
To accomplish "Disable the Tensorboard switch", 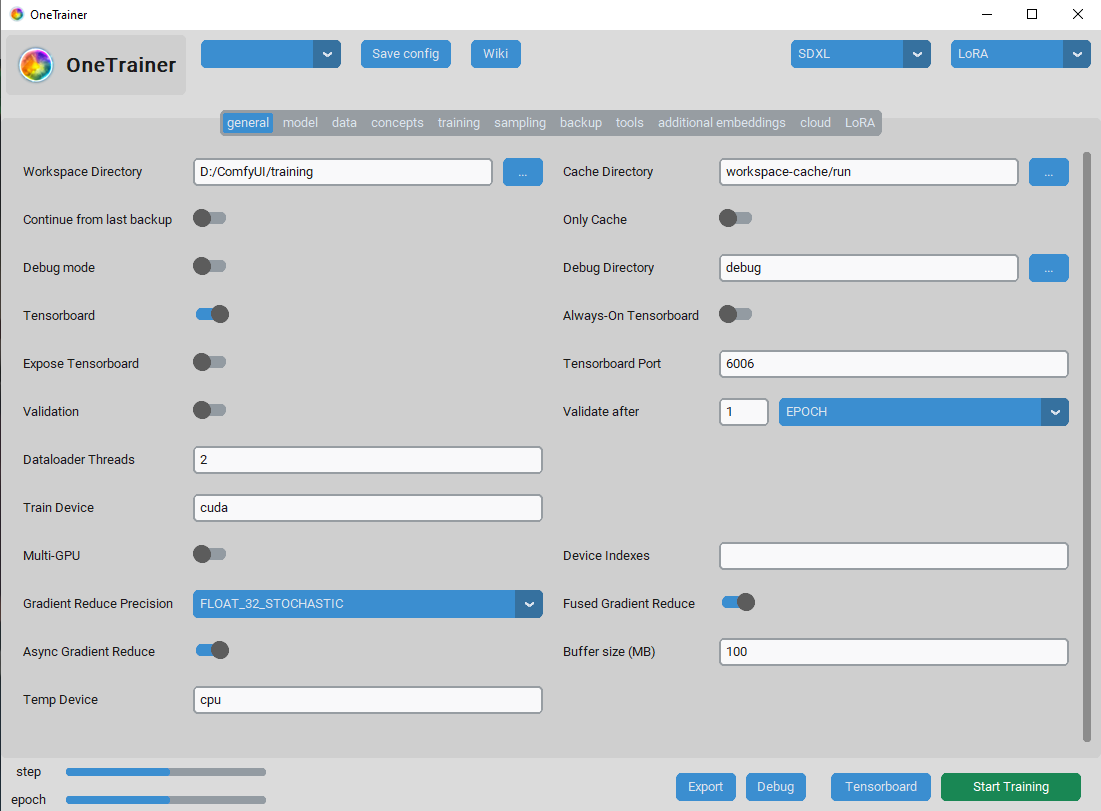I will (x=212, y=314).
